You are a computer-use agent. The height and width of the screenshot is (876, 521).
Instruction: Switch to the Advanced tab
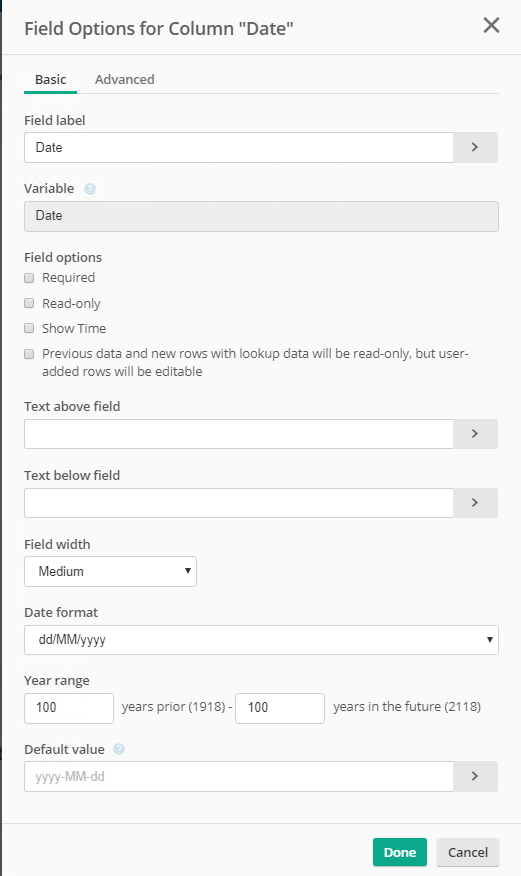point(125,79)
